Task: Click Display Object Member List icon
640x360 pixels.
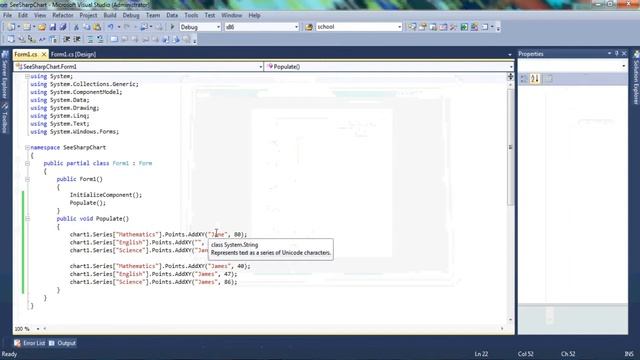Action: point(11,39)
